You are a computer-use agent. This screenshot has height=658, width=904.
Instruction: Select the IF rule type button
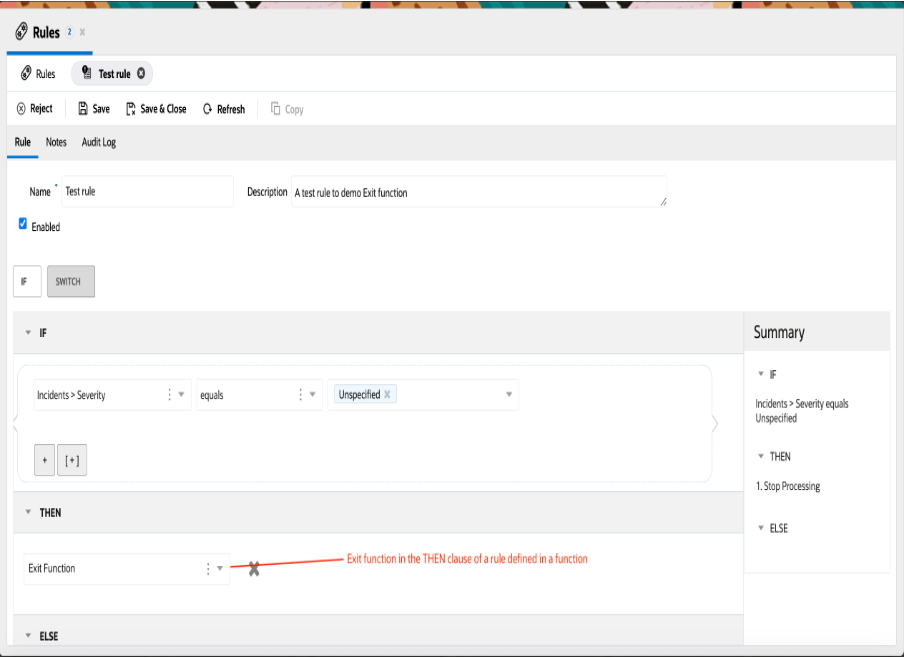pos(27,281)
